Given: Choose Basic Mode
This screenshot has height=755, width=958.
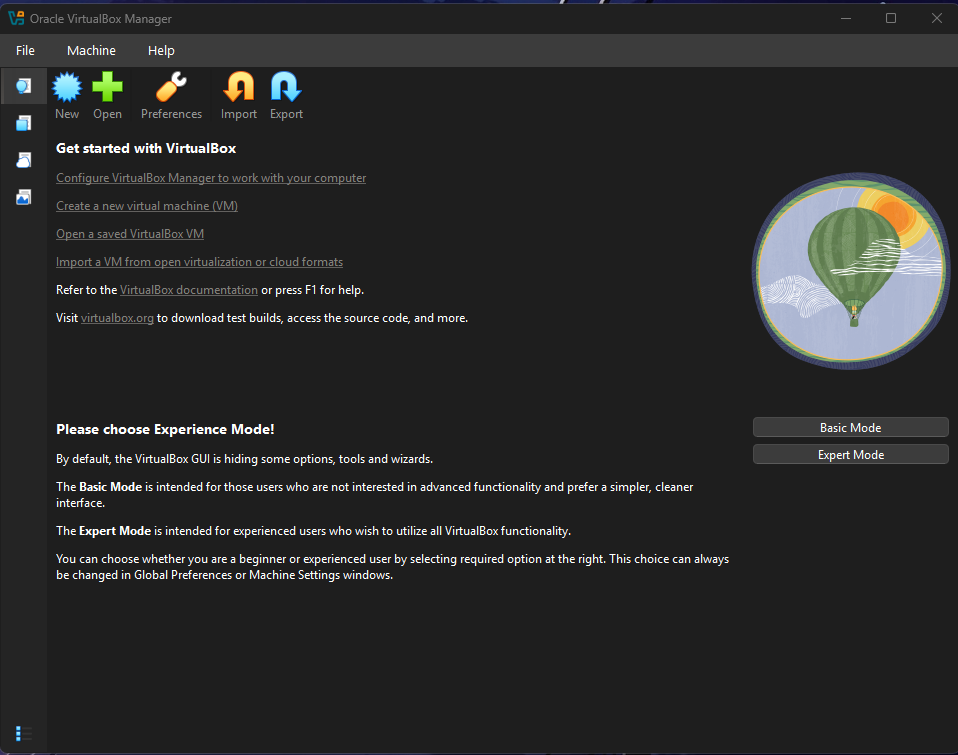Looking at the screenshot, I should click(x=849, y=427).
